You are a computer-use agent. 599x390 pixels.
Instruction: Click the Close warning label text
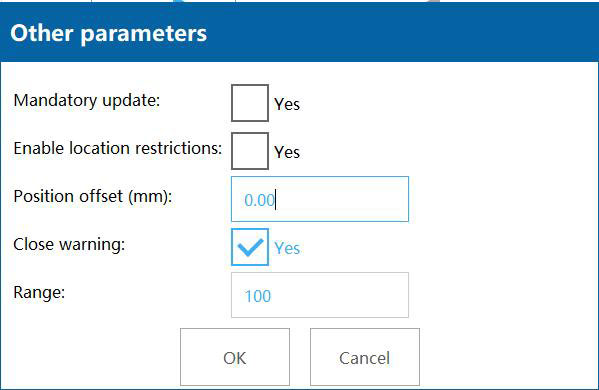[69, 244]
